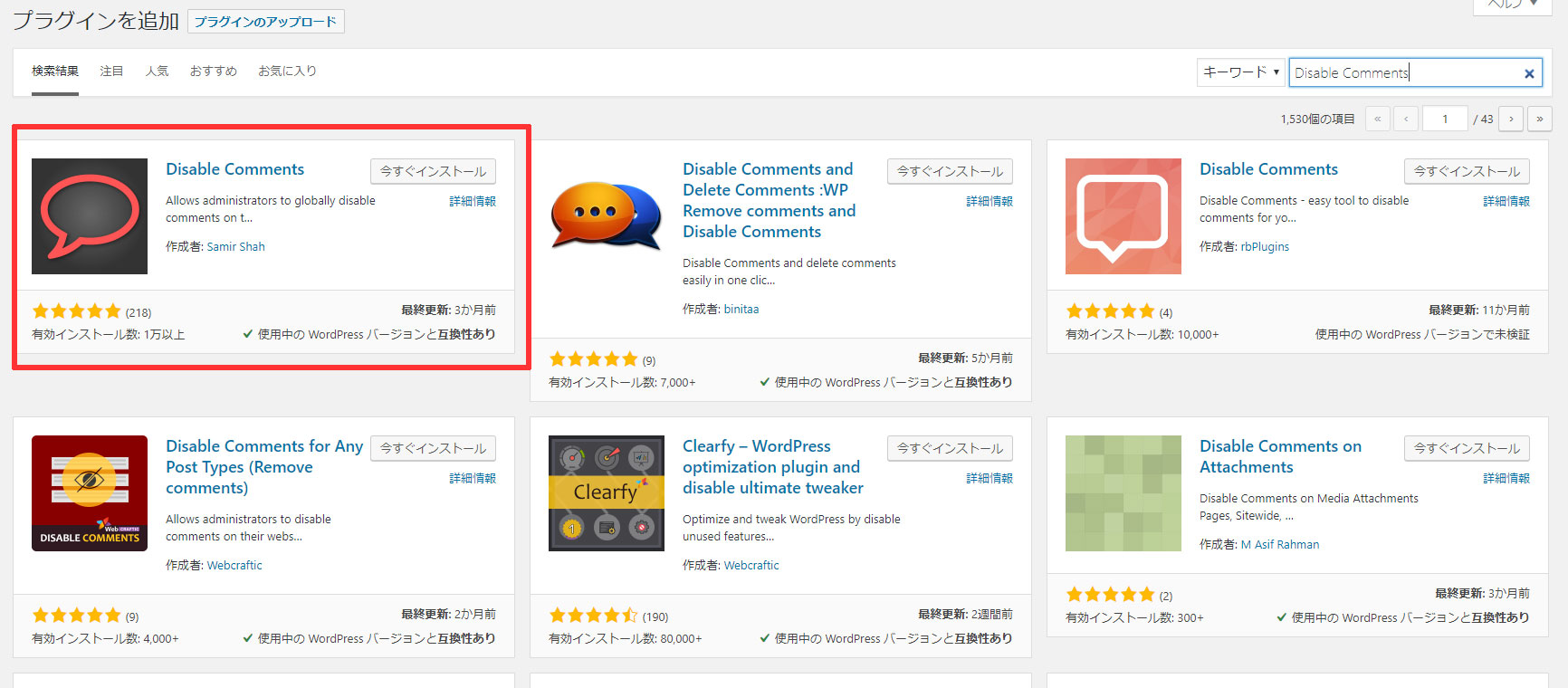Screen dimensions: 1568x688
Task: Open the キーワード search type dropdown
Action: pyautogui.click(x=1240, y=72)
